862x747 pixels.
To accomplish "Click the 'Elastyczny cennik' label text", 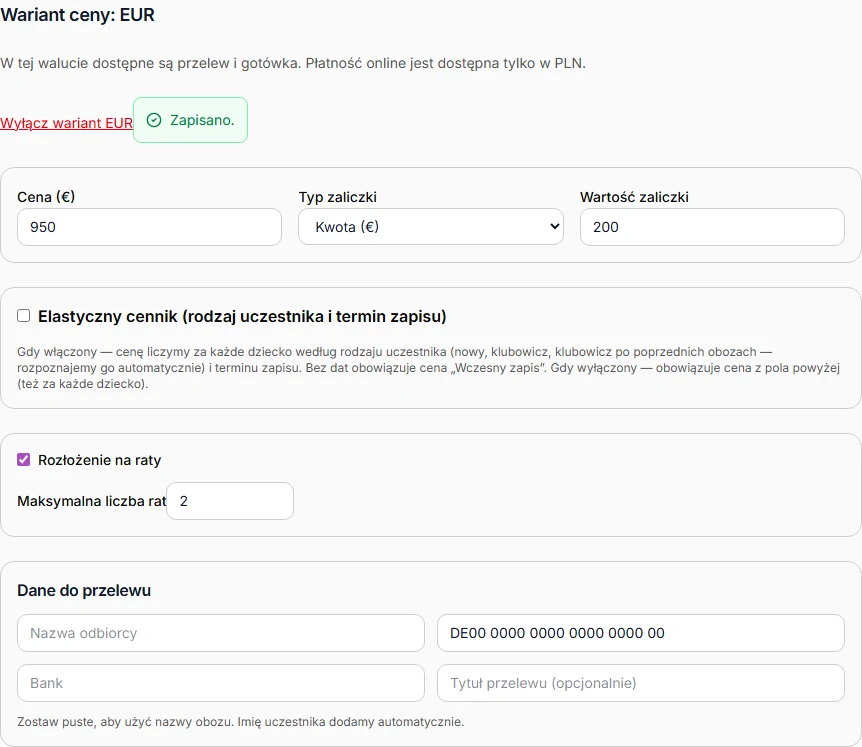I will 242,317.
